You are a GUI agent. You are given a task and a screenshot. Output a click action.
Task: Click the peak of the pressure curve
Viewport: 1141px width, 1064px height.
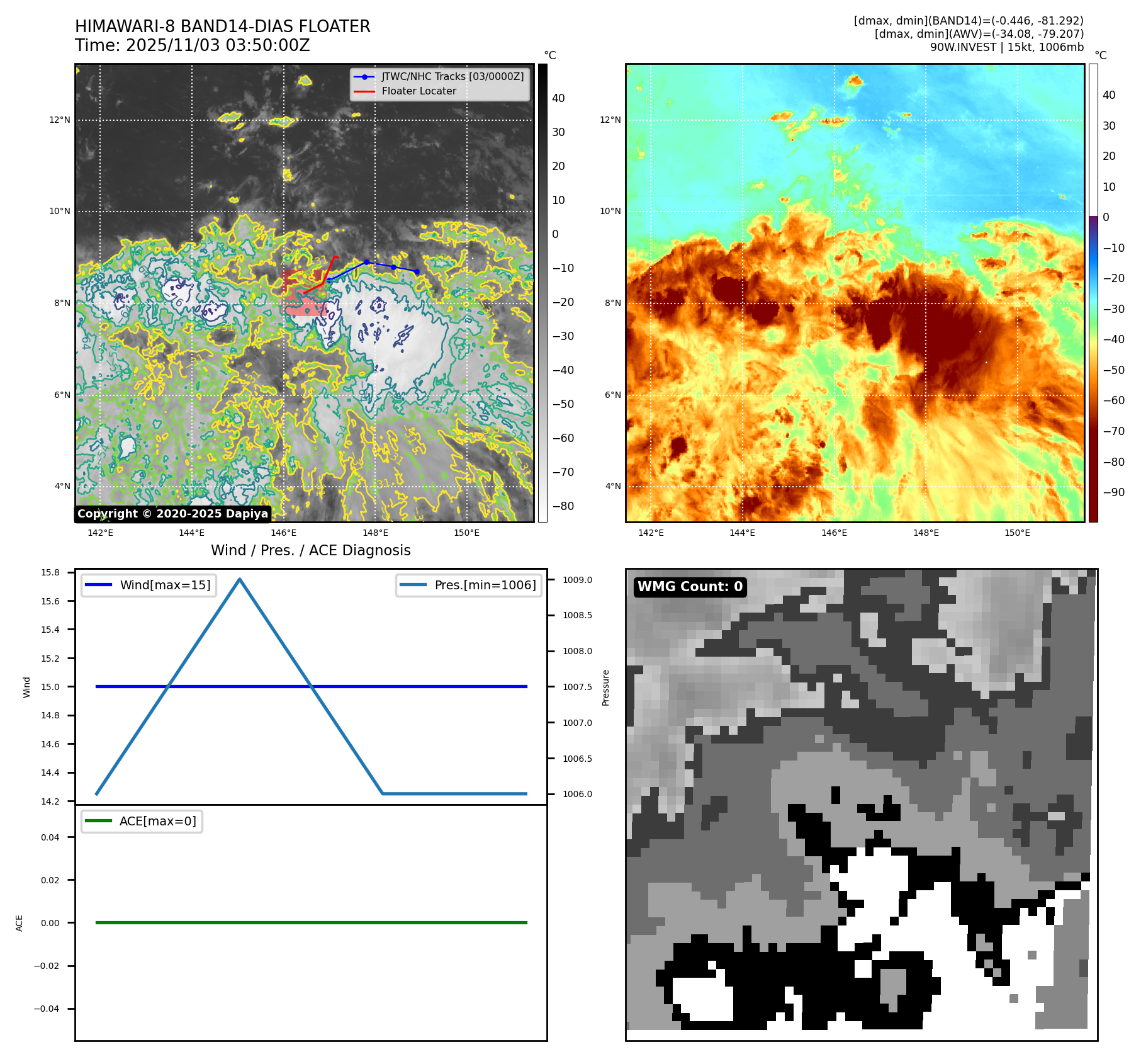coord(240,579)
